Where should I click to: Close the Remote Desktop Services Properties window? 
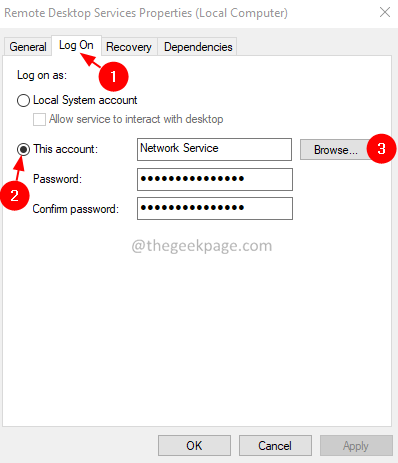coord(385,12)
